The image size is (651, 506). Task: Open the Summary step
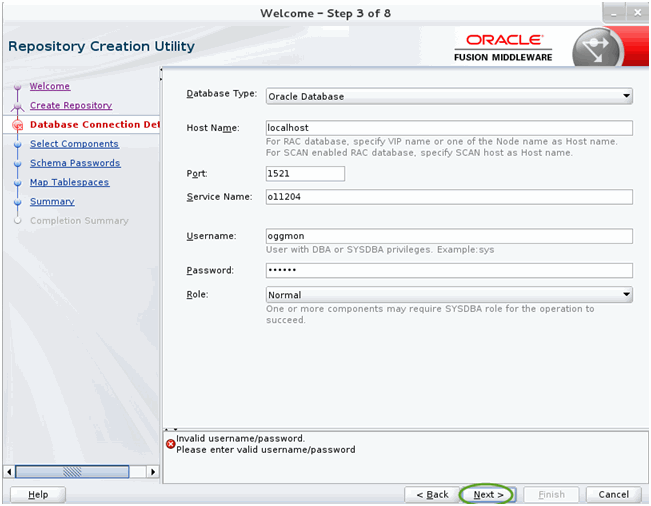pyautogui.click(x=52, y=201)
